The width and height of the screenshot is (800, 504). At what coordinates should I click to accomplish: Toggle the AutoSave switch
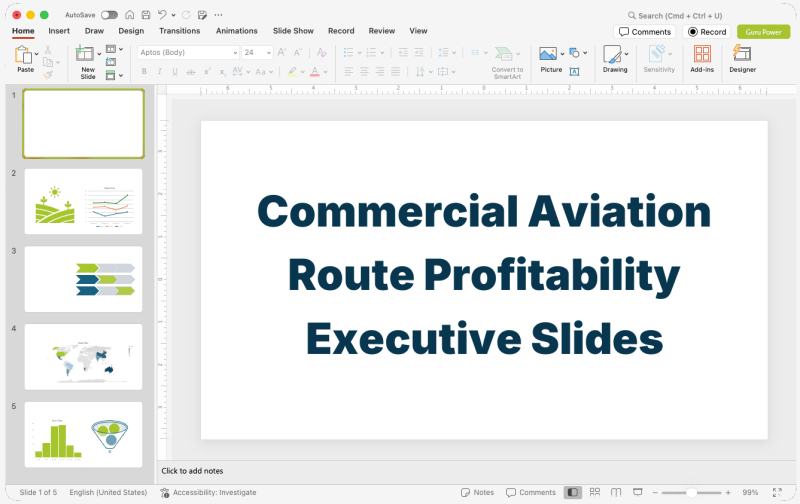click(x=109, y=15)
